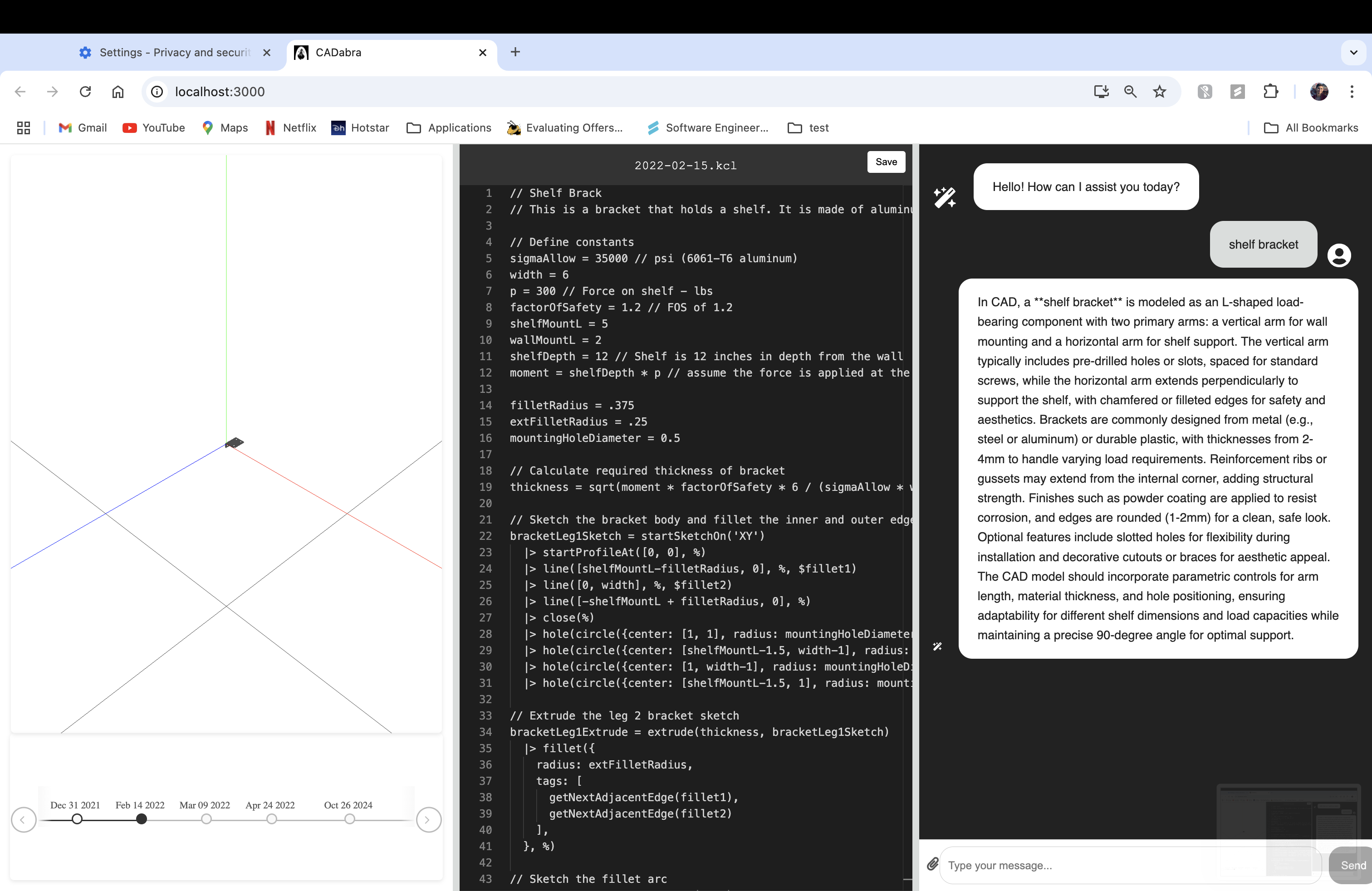Click the install app icon in address bar

click(x=1101, y=92)
